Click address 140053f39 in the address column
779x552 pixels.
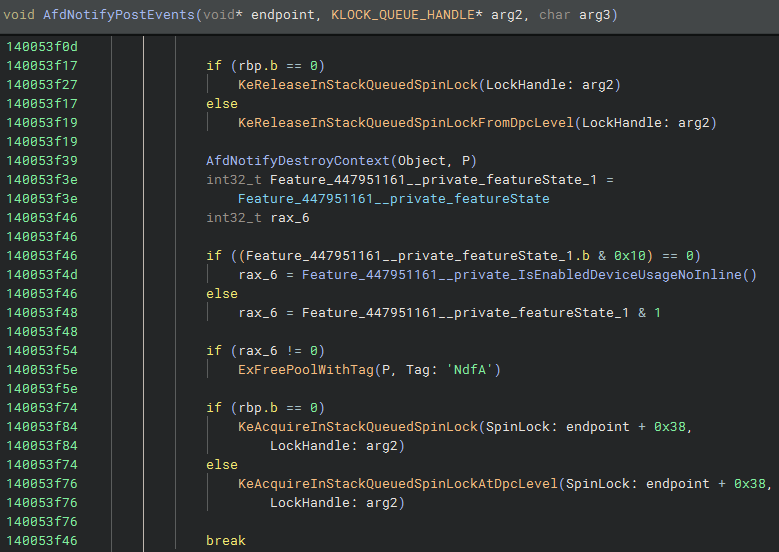pyautogui.click(x=41, y=161)
